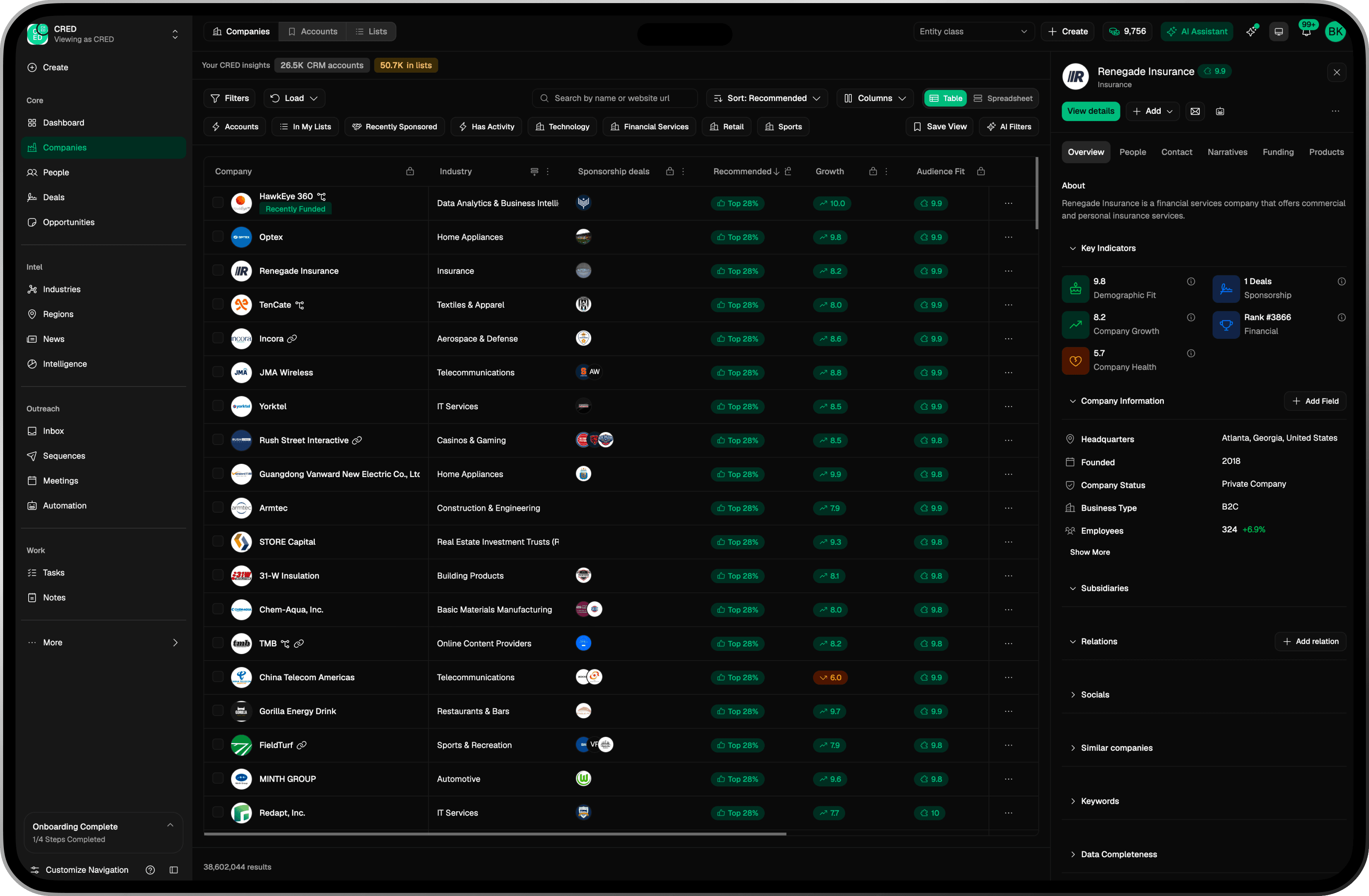Select the Gorilla Energy Drink row checkbox

tap(218, 711)
